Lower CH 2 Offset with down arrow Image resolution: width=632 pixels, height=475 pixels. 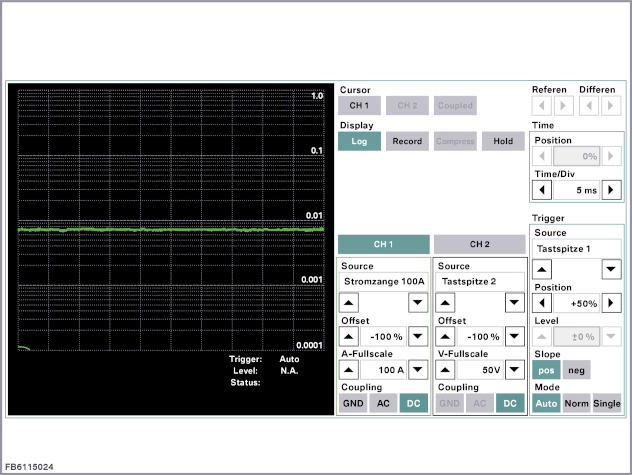tap(515, 336)
